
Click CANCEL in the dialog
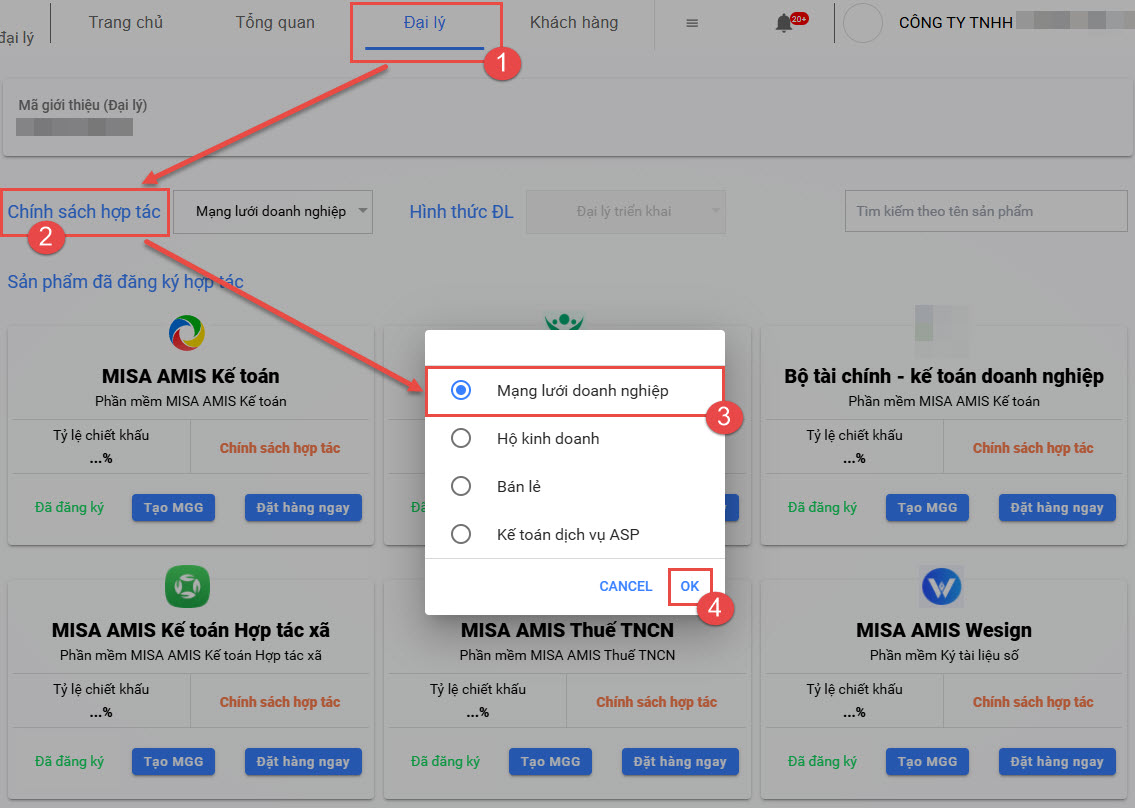tap(625, 586)
